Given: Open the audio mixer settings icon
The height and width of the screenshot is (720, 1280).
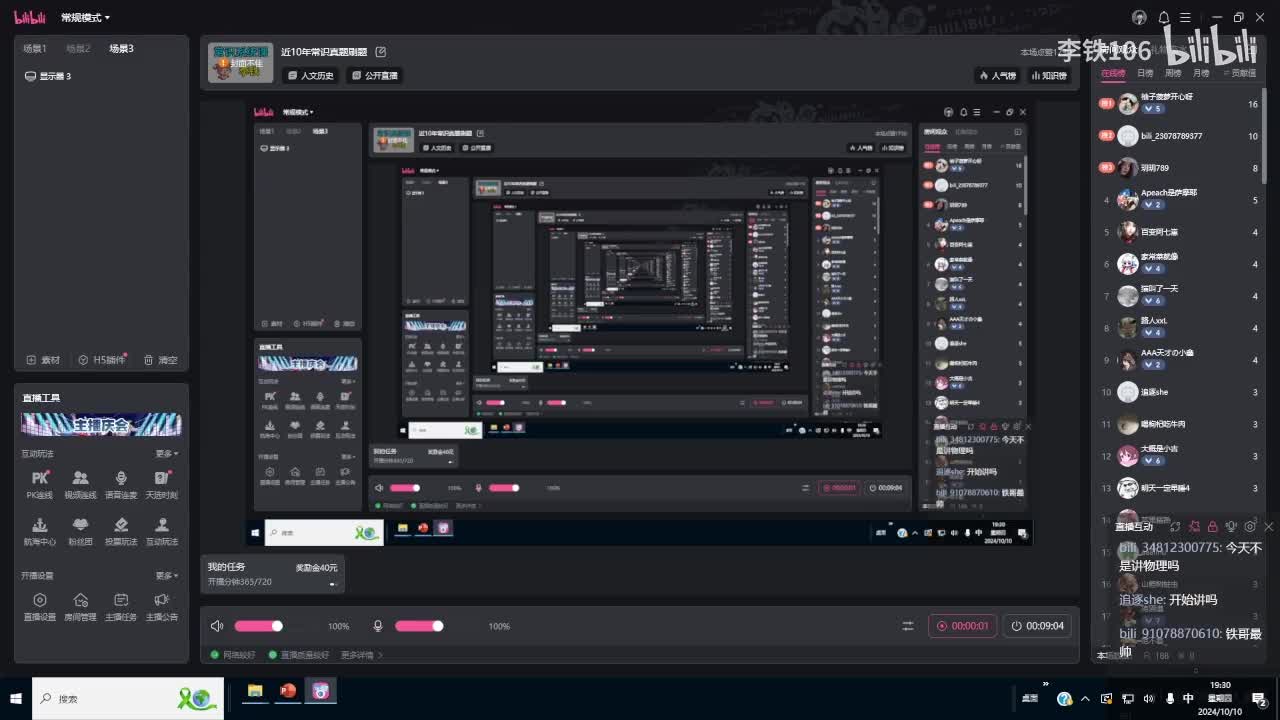Looking at the screenshot, I should coord(908,626).
